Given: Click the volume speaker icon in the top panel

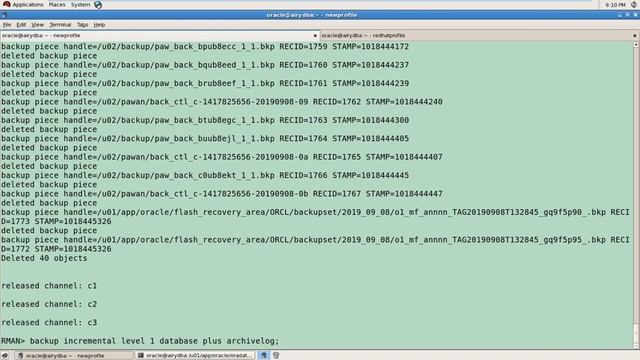Looking at the screenshot, I should [633, 4].
